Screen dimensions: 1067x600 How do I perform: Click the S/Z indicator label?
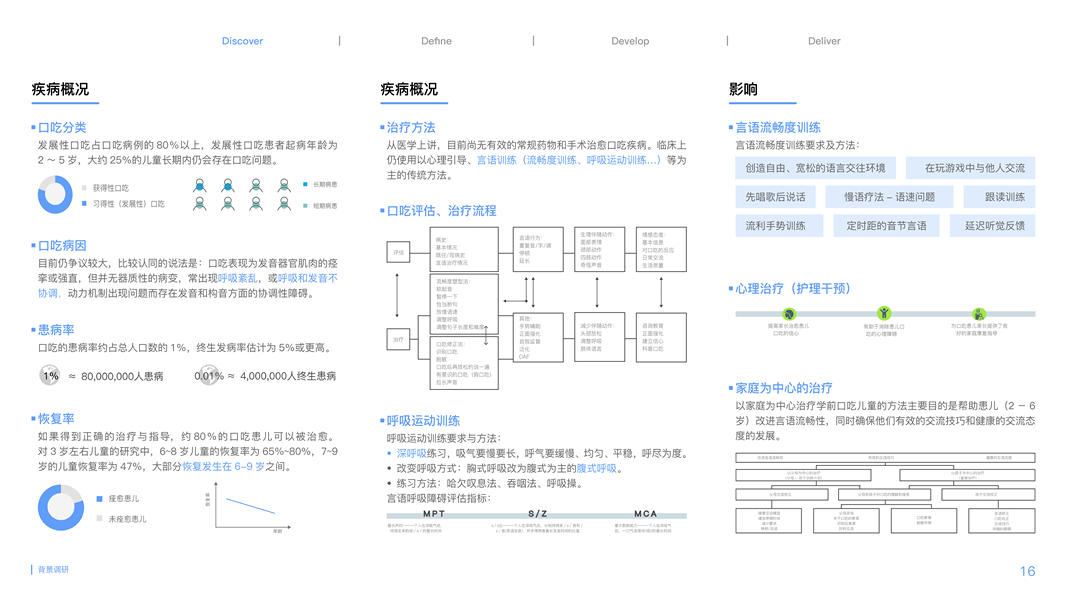[x=538, y=514]
